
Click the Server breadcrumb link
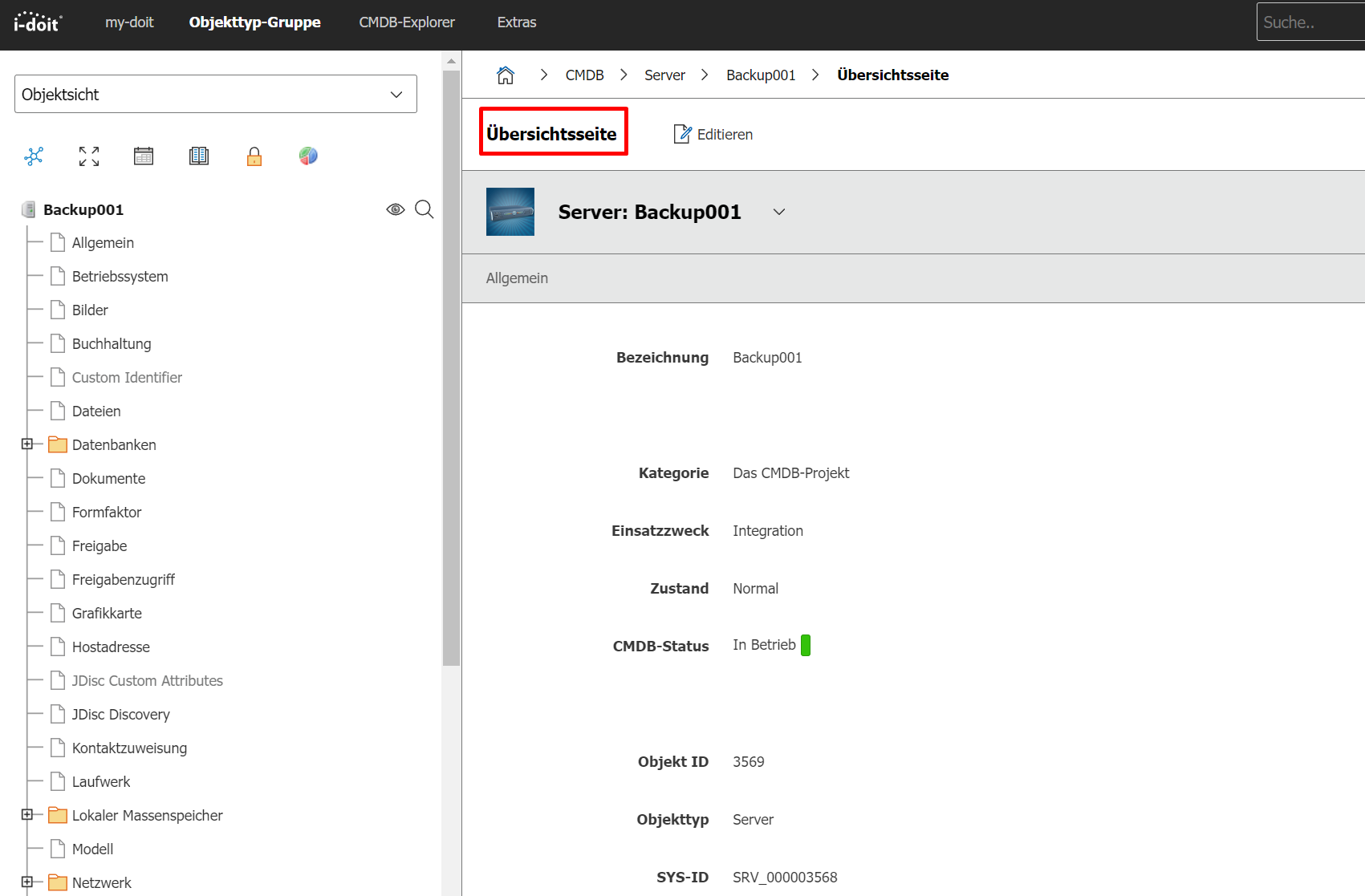pos(664,75)
